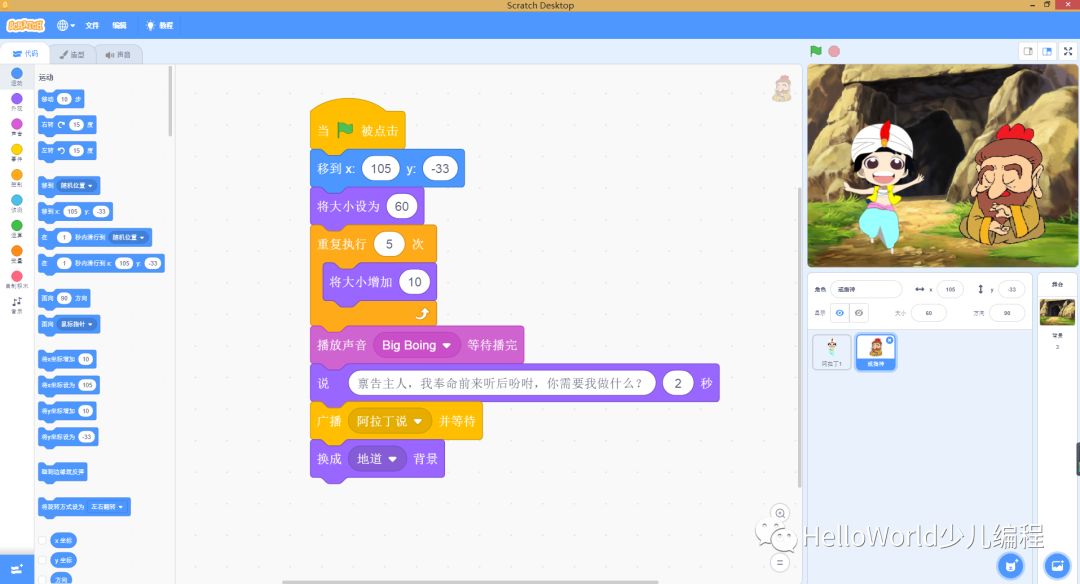
Task: Open the choose a sprite button
Action: point(1010,566)
